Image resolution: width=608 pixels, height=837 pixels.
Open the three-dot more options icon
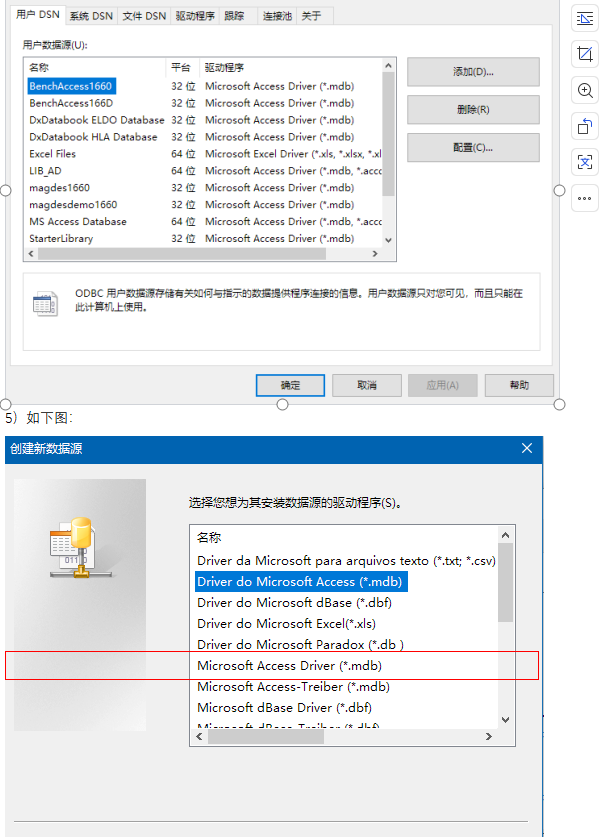pyautogui.click(x=585, y=198)
